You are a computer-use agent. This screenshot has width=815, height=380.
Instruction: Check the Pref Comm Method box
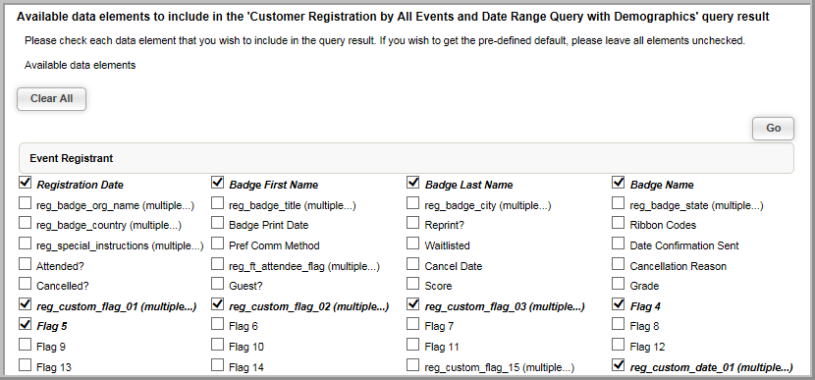pos(218,243)
